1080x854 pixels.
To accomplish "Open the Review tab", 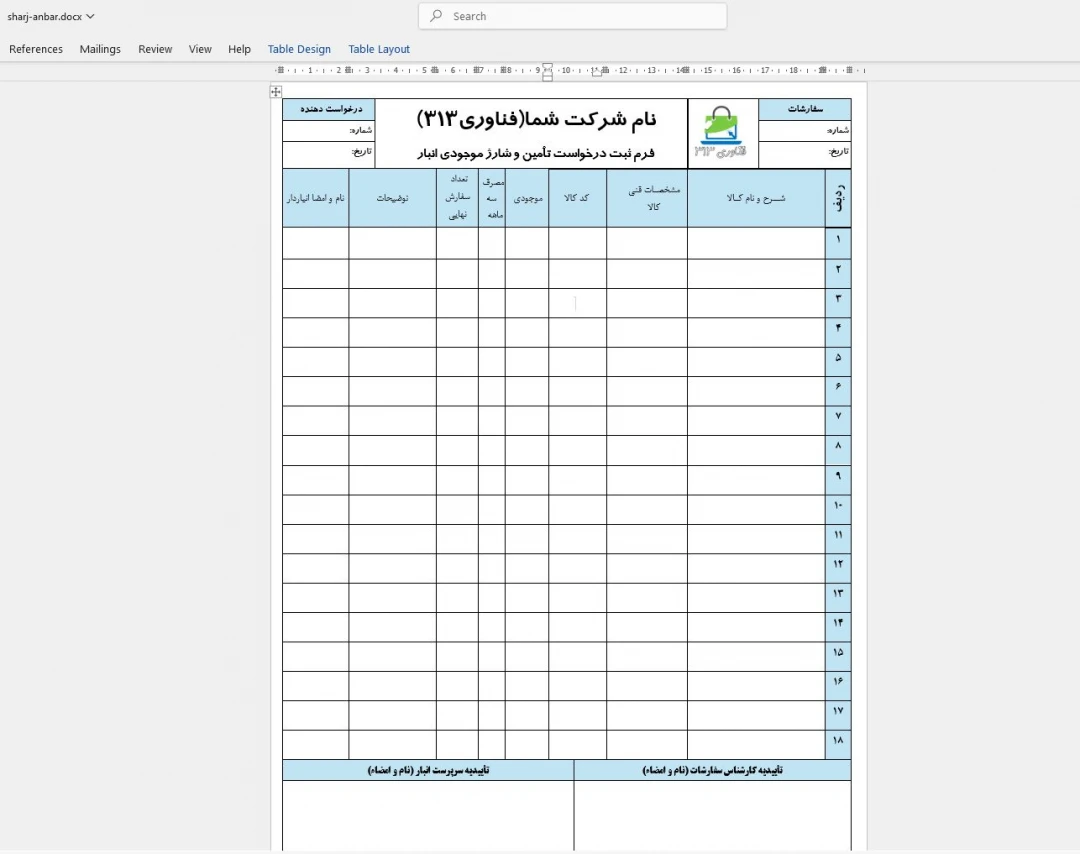I will tap(155, 49).
